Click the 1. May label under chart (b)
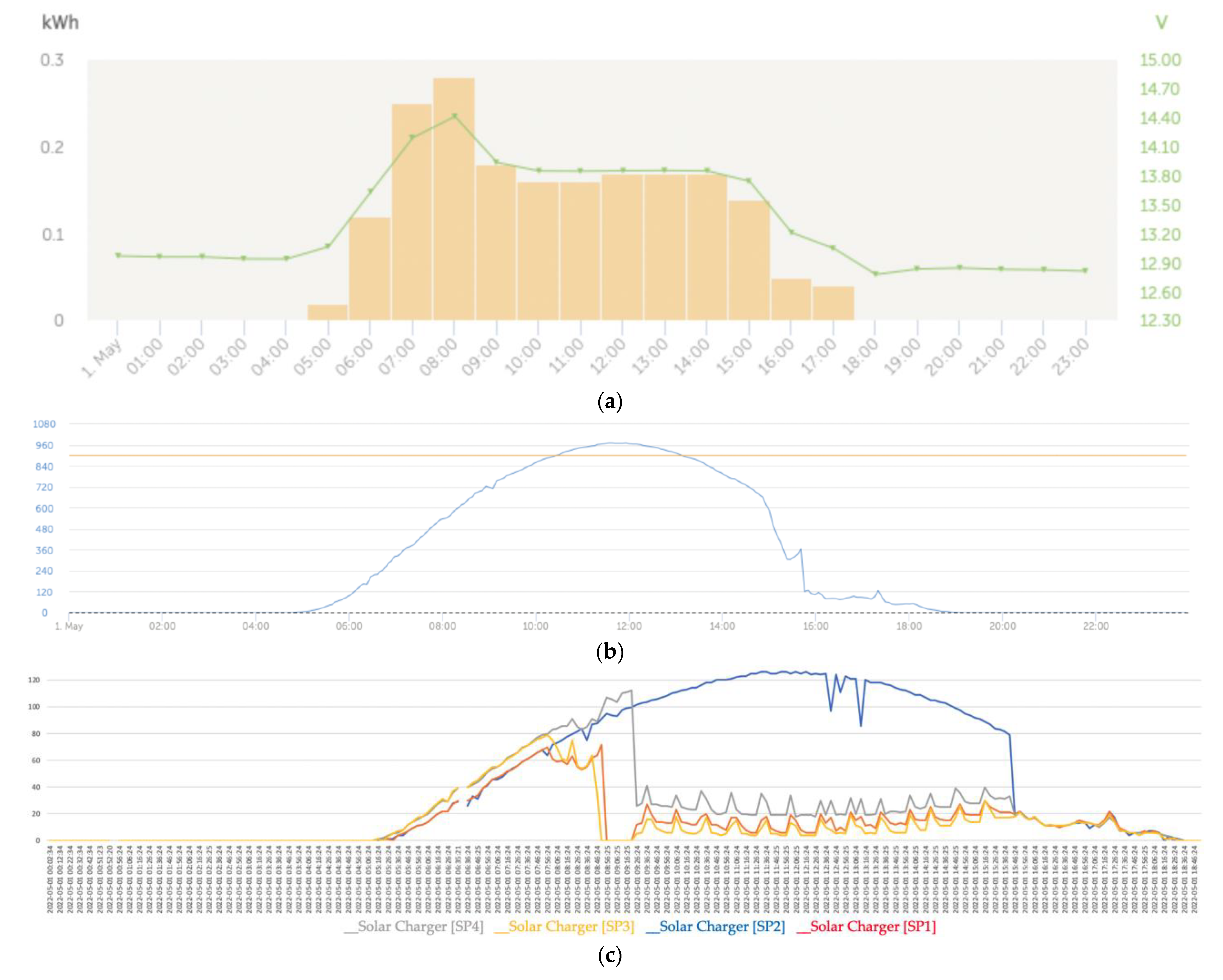 tap(69, 626)
